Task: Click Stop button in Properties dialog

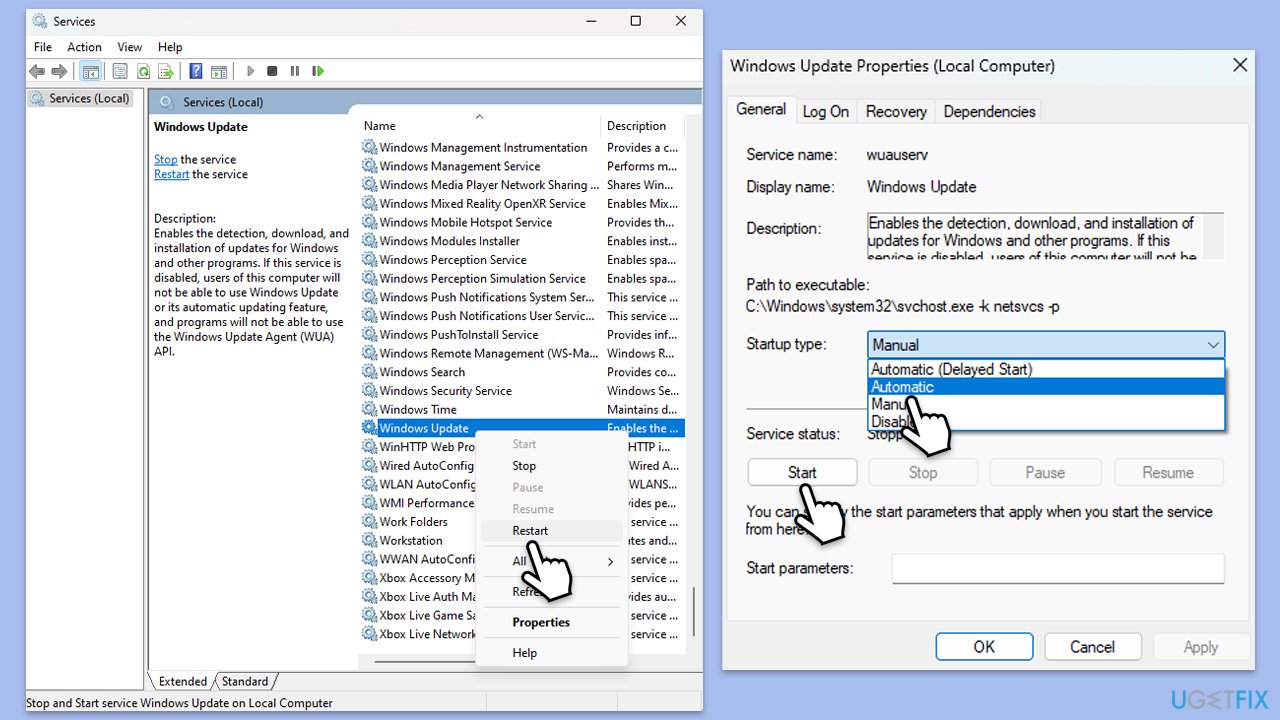Action: [x=923, y=473]
